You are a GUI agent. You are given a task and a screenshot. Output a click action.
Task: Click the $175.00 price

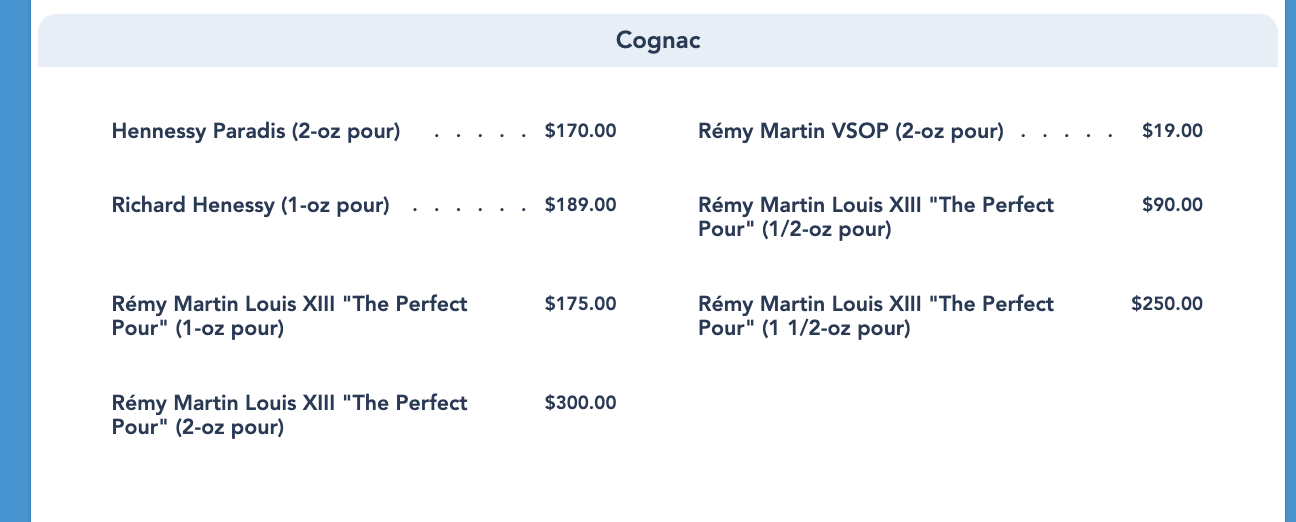[580, 304]
